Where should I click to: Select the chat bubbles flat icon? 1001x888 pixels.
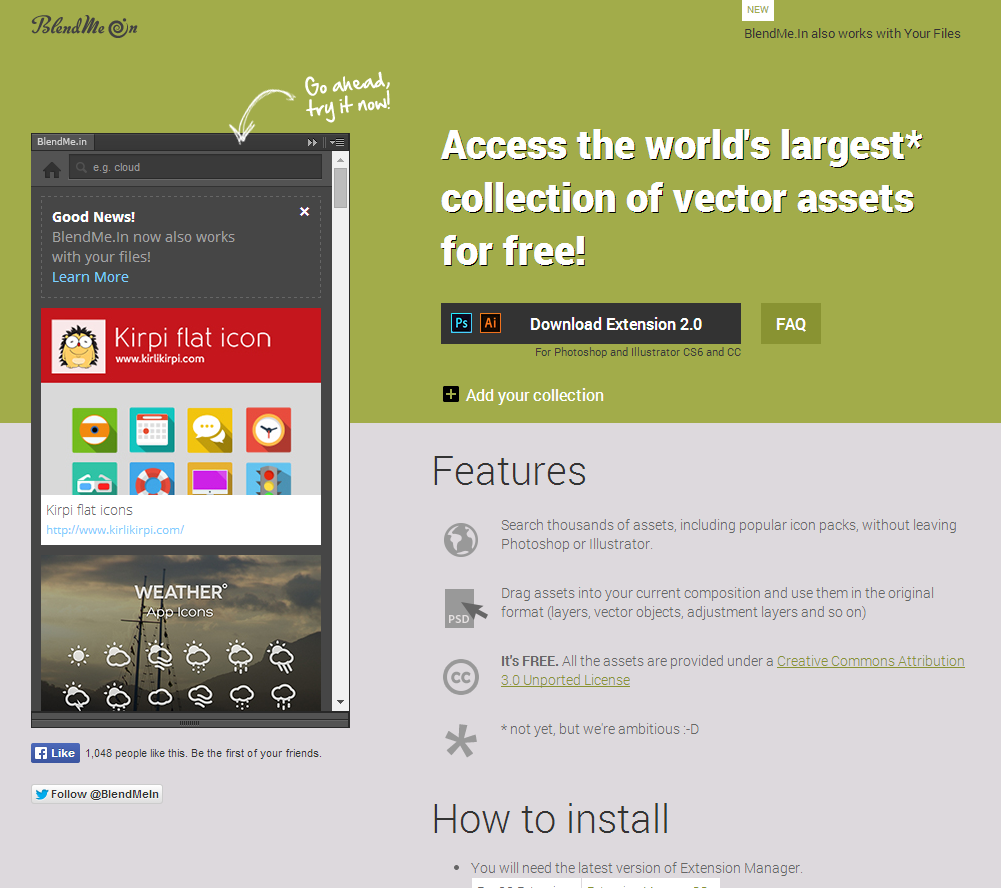210,430
